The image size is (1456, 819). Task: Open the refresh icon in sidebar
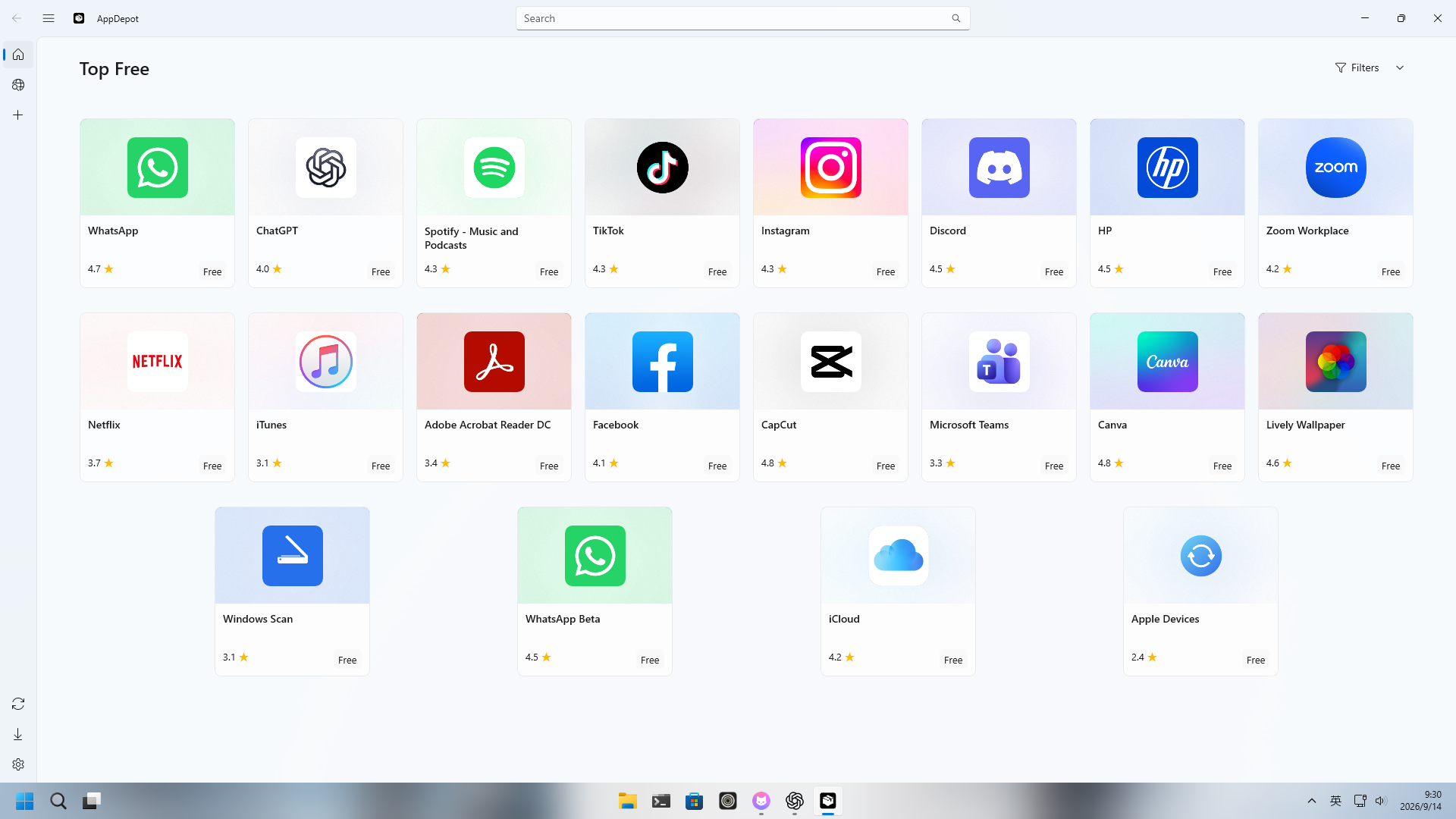point(18,704)
